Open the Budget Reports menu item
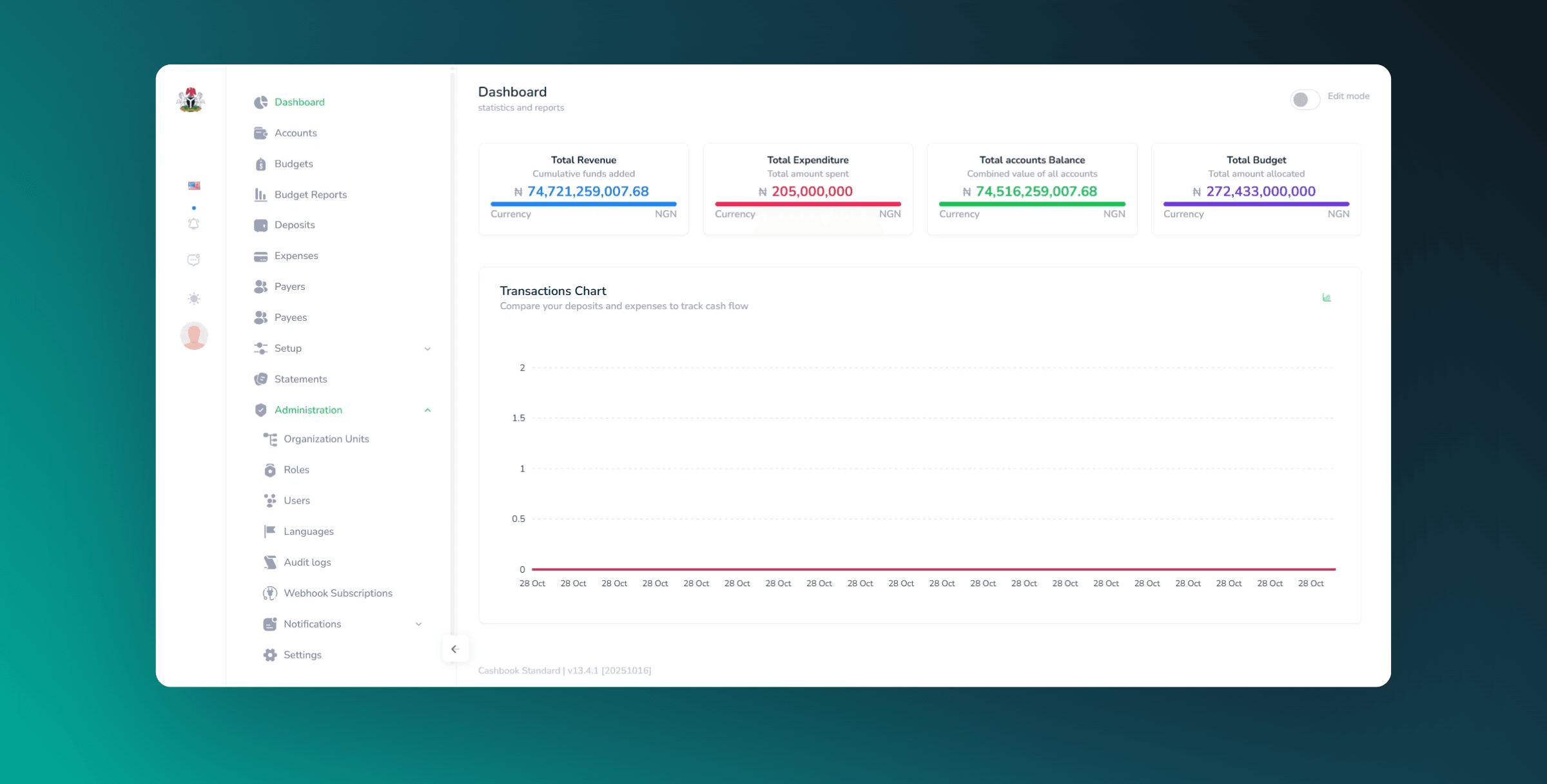 (310, 195)
